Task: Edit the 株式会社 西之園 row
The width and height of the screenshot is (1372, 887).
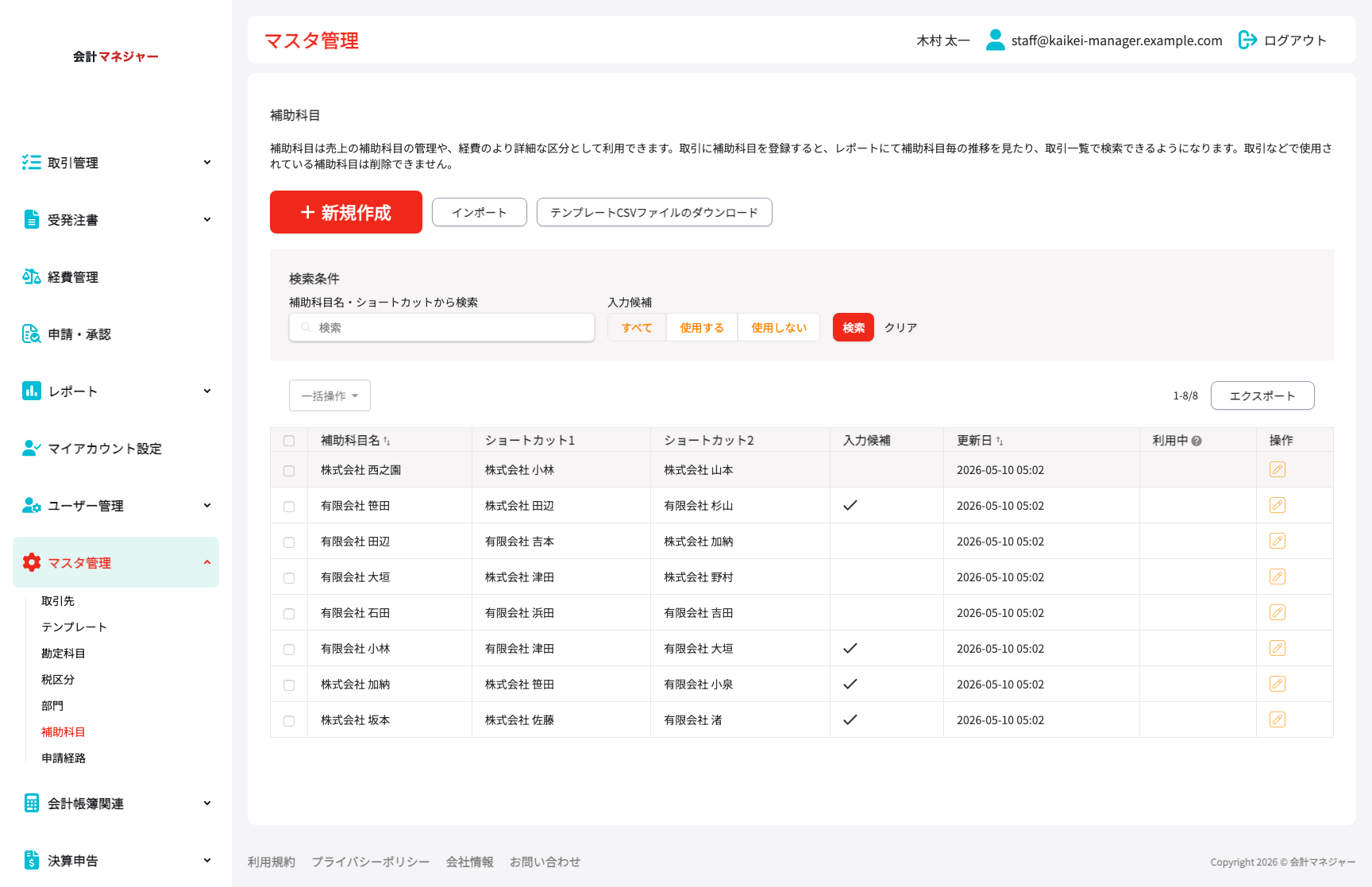Action: pyautogui.click(x=1278, y=470)
